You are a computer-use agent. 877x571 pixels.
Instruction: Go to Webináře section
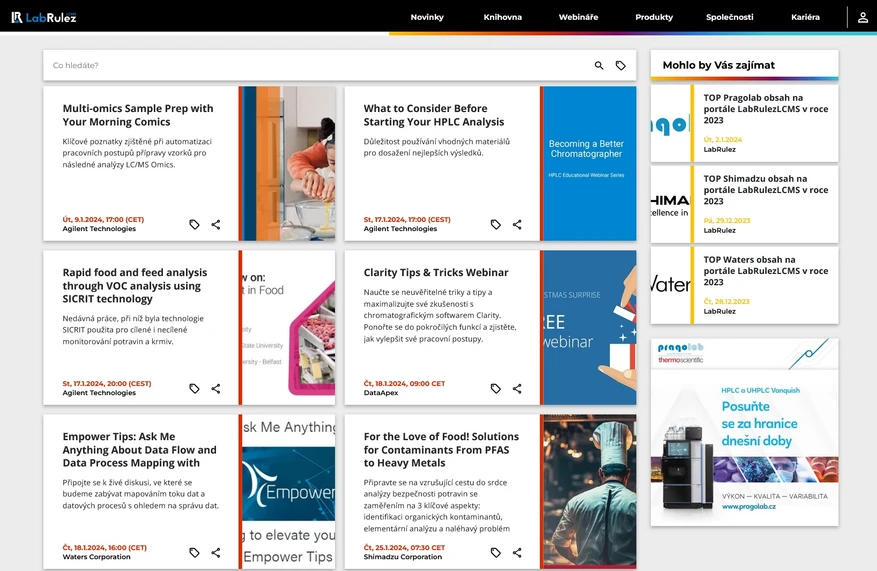[578, 17]
